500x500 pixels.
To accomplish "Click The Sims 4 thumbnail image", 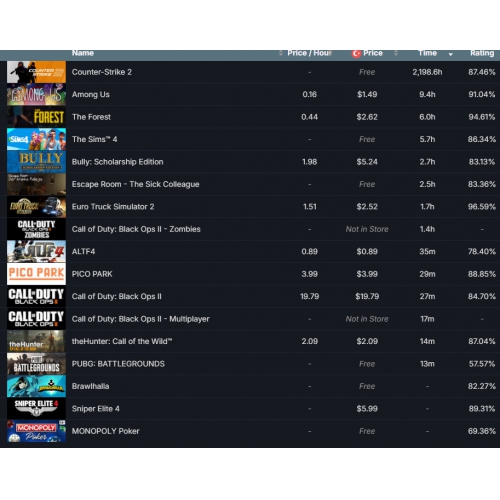I will click(36, 139).
